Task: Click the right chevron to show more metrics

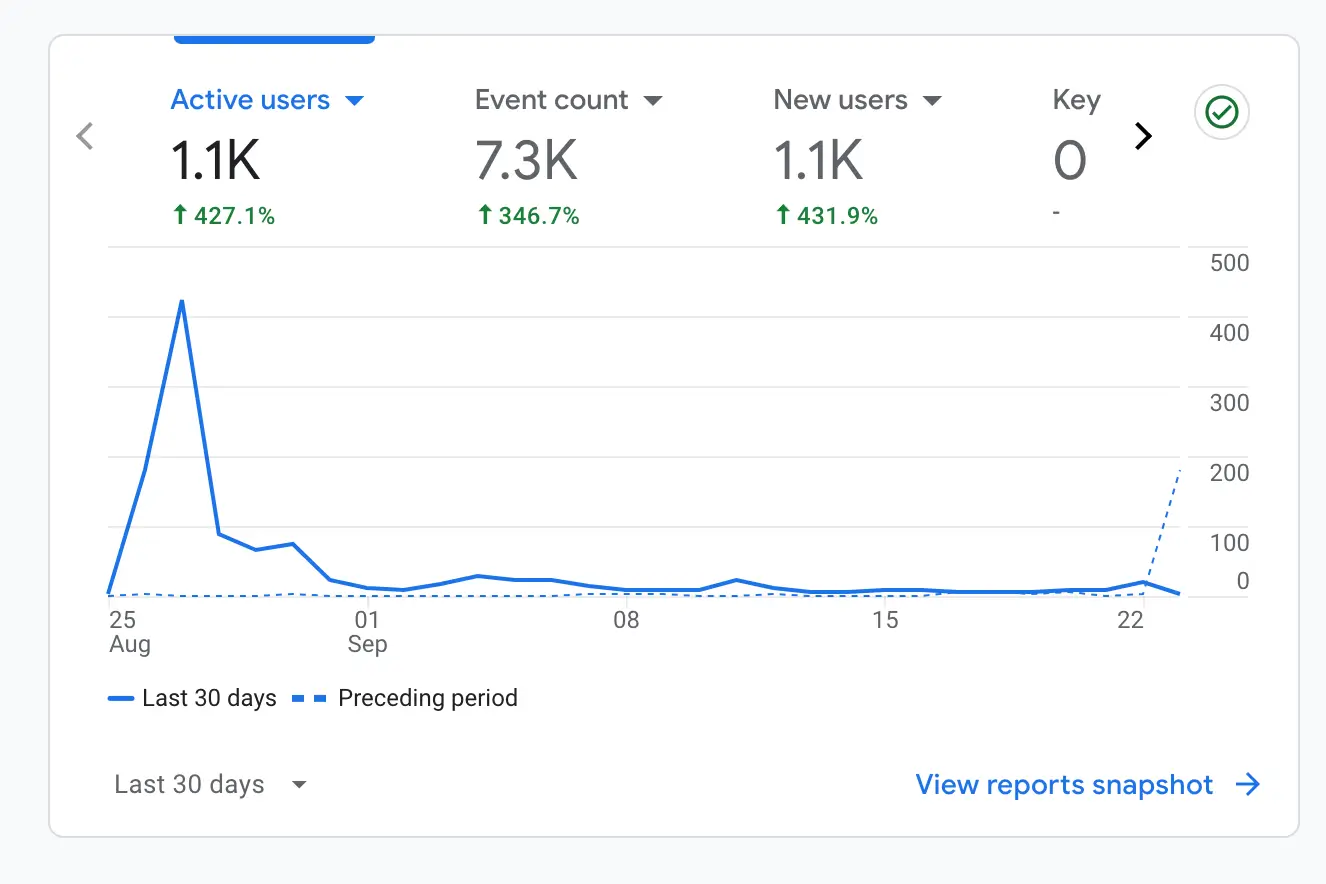Action: 1143,136
